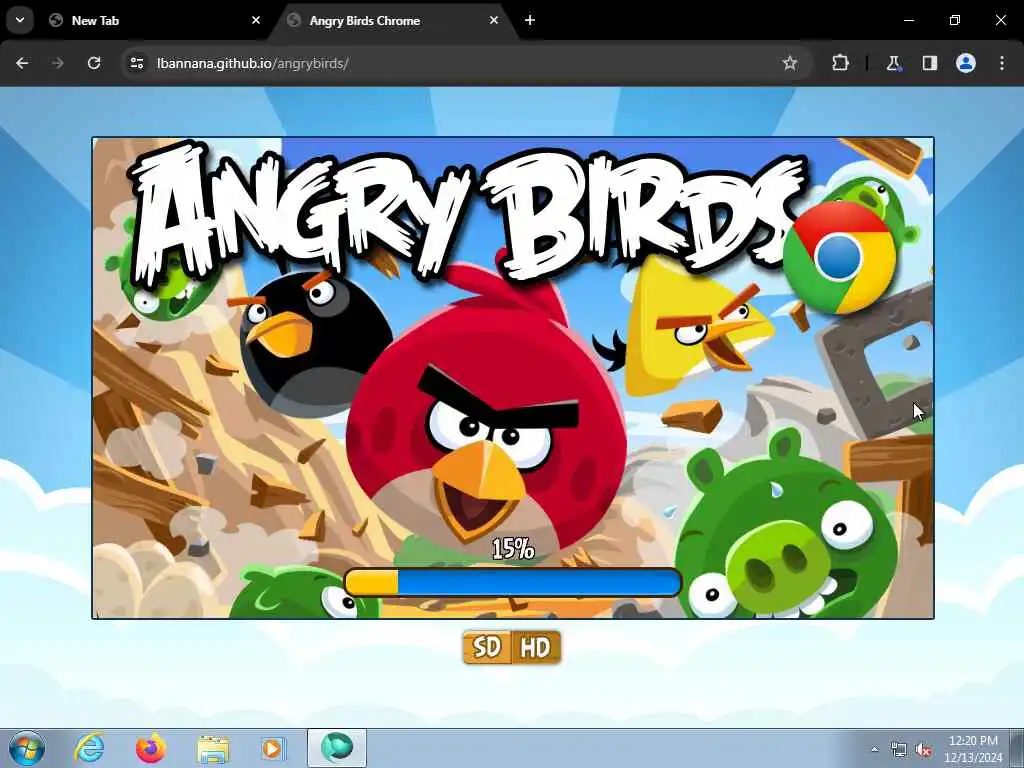Open the Chrome three-dot menu
The image size is (1024, 768).
pyautogui.click(x=1002, y=63)
